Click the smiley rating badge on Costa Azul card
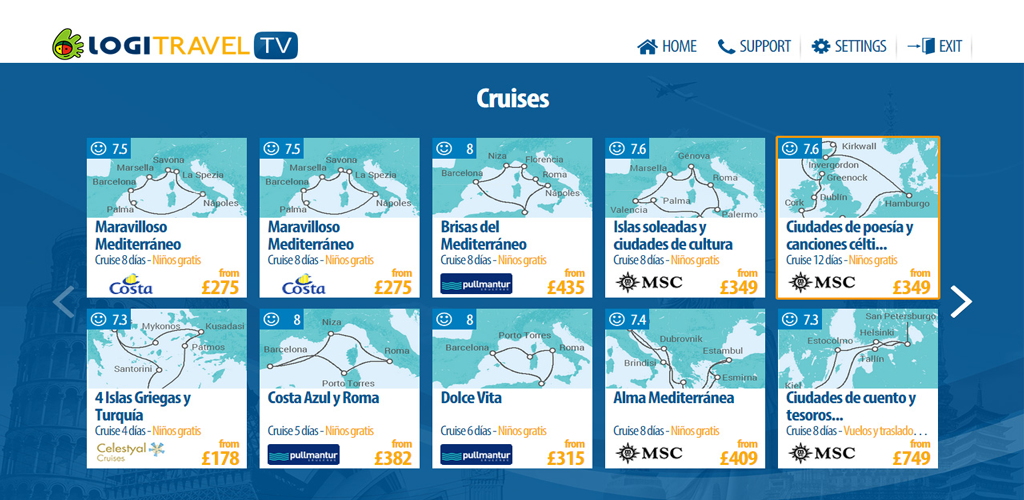The height and width of the screenshot is (500, 1024). tap(271, 320)
